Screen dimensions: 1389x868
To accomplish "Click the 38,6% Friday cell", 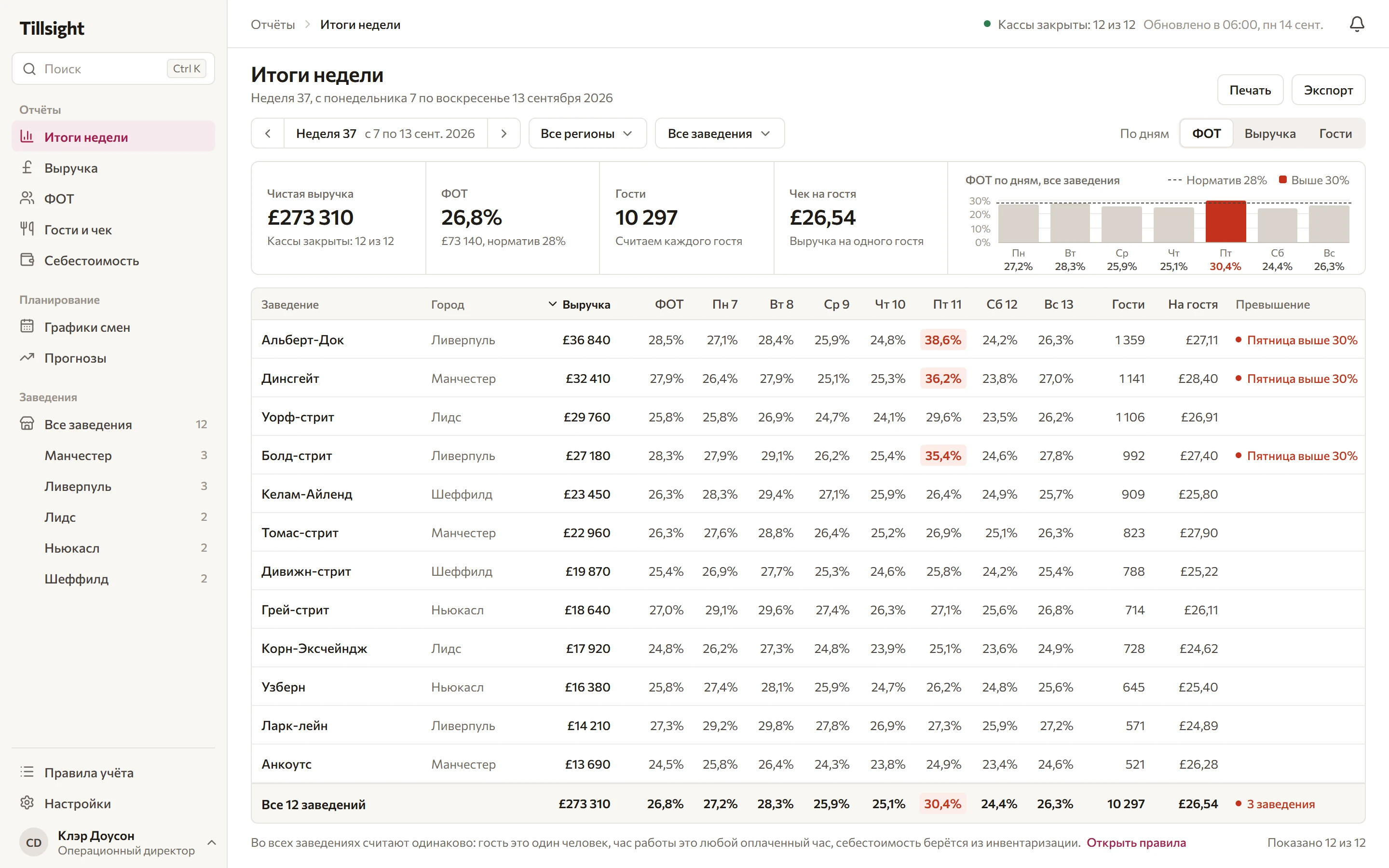I will pyautogui.click(x=943, y=340).
